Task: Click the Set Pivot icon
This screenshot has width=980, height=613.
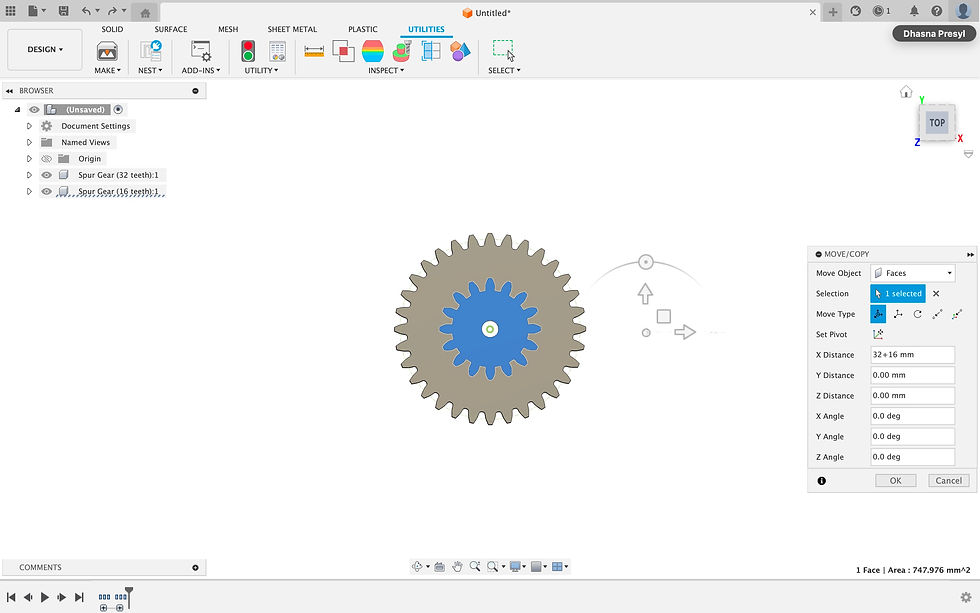Action: click(x=878, y=334)
